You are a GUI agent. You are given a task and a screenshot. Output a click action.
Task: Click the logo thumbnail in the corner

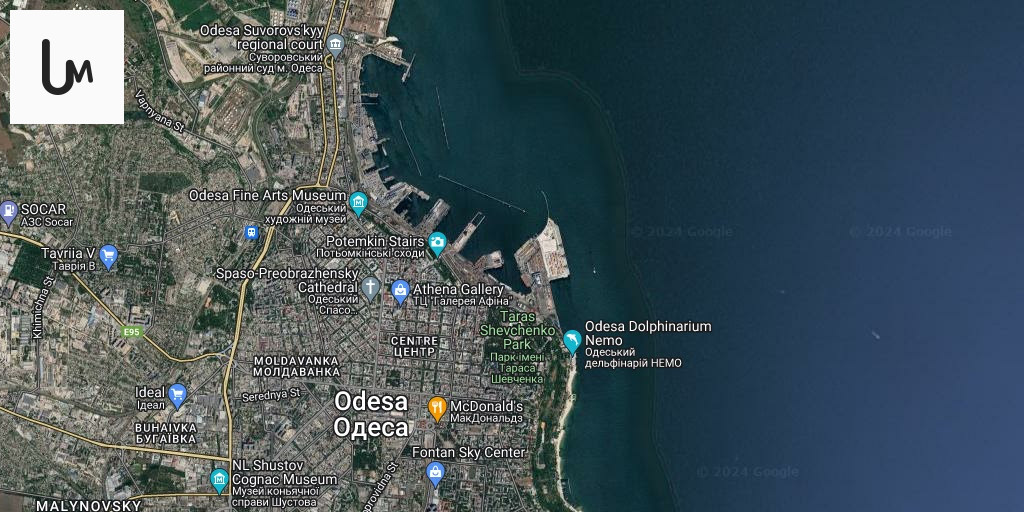click(x=67, y=67)
